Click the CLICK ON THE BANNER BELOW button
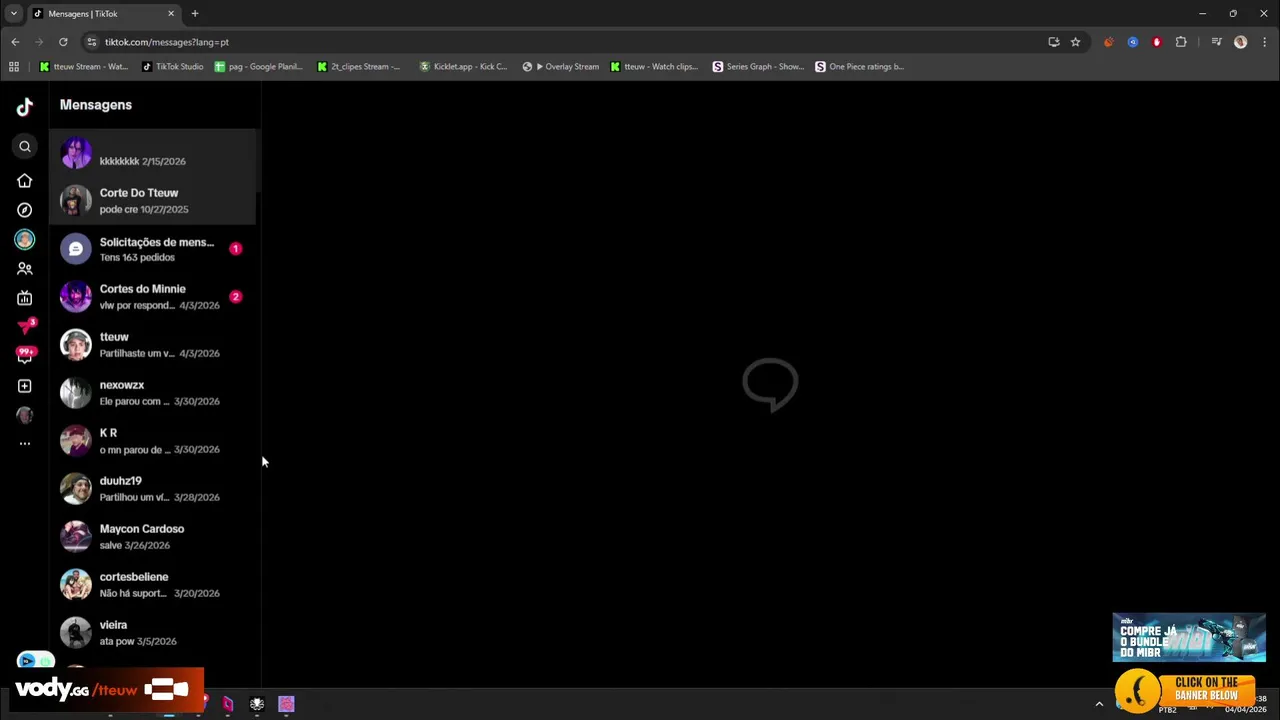This screenshot has height=720, width=1280. coord(1186,689)
